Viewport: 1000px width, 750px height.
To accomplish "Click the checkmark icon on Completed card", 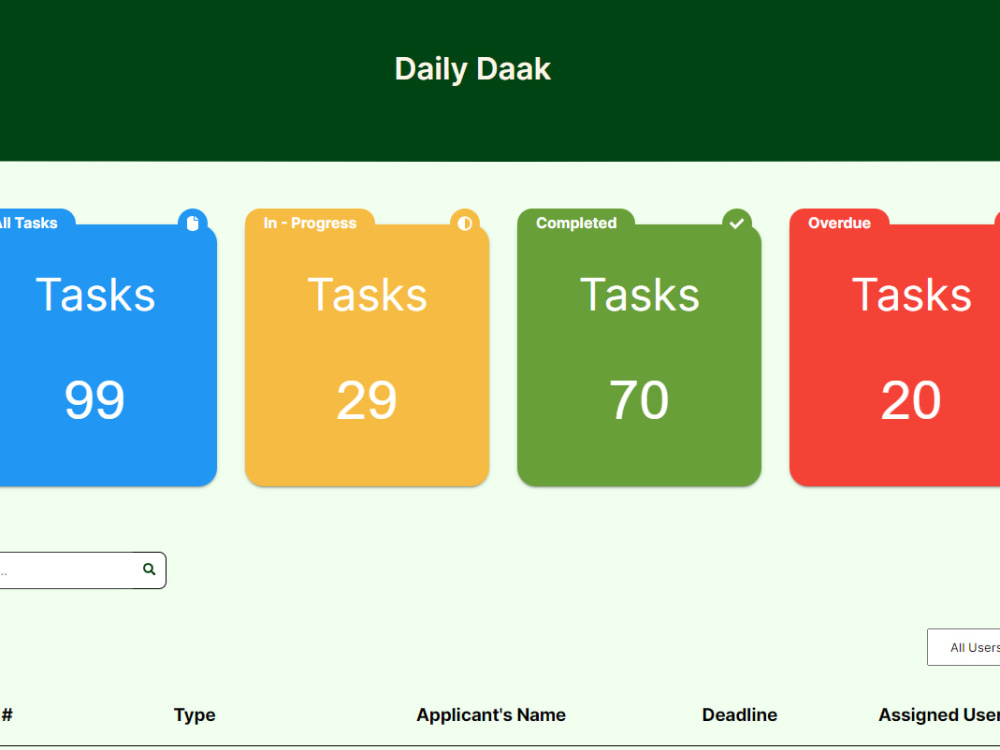I will (737, 223).
